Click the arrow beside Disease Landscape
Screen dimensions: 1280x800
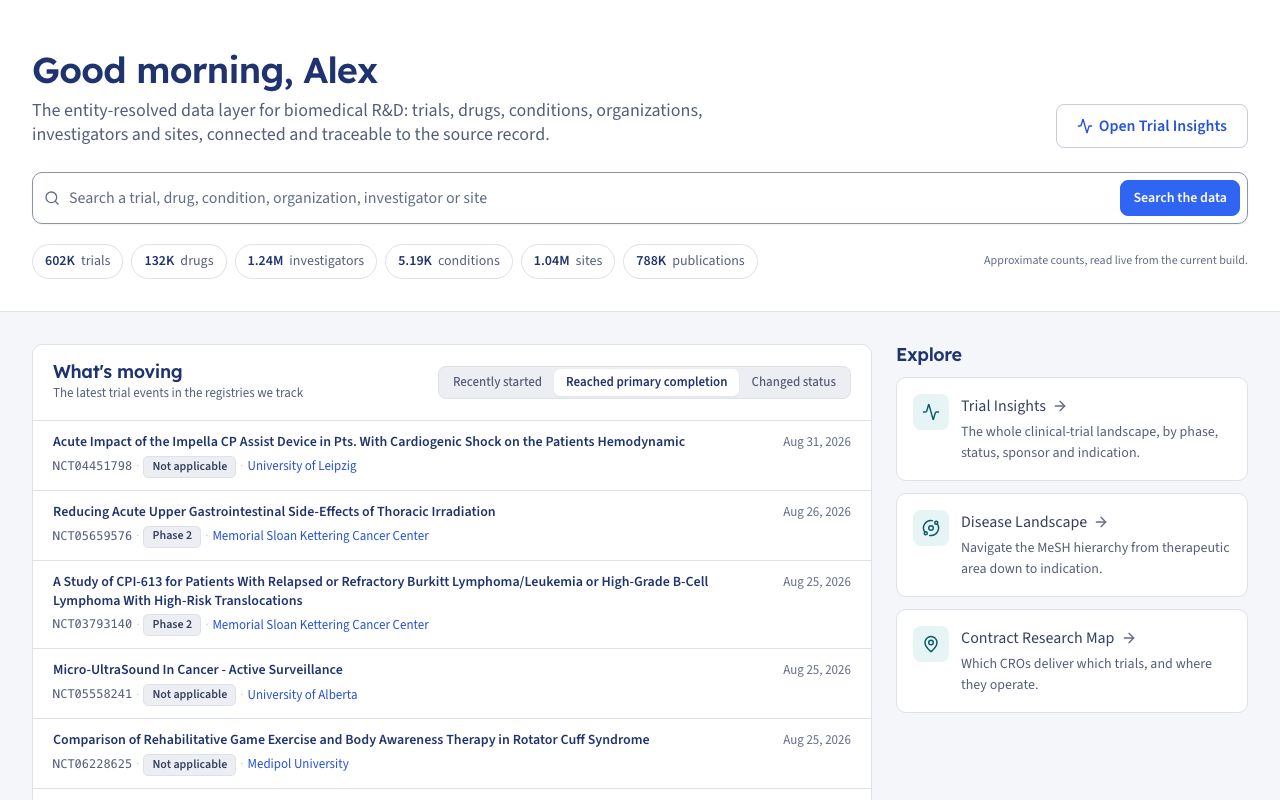pos(1101,522)
